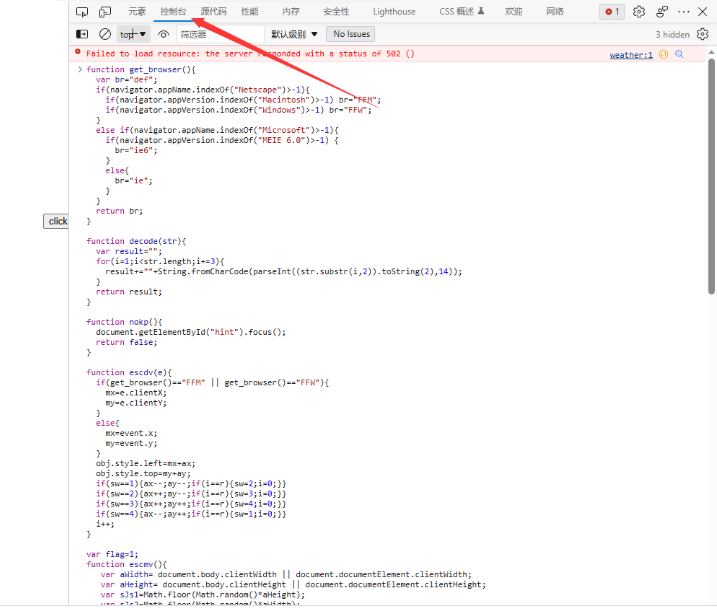This screenshot has width=717, height=608.
Task: Click the 筛选器 filter input field
Action: point(218,34)
